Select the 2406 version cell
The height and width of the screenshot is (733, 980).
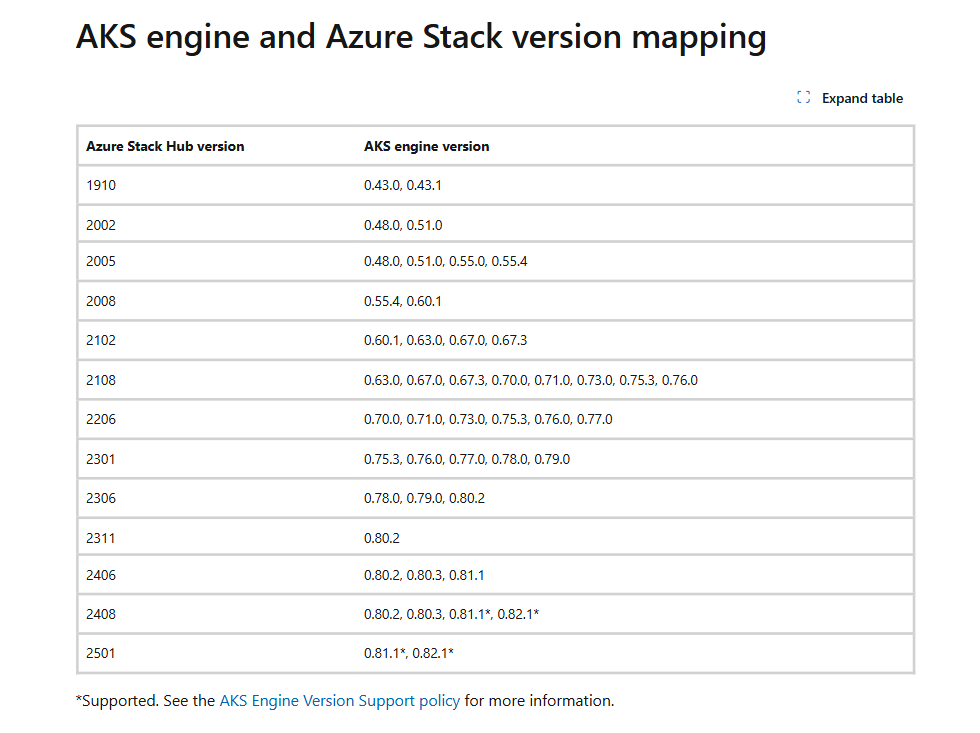(102, 575)
